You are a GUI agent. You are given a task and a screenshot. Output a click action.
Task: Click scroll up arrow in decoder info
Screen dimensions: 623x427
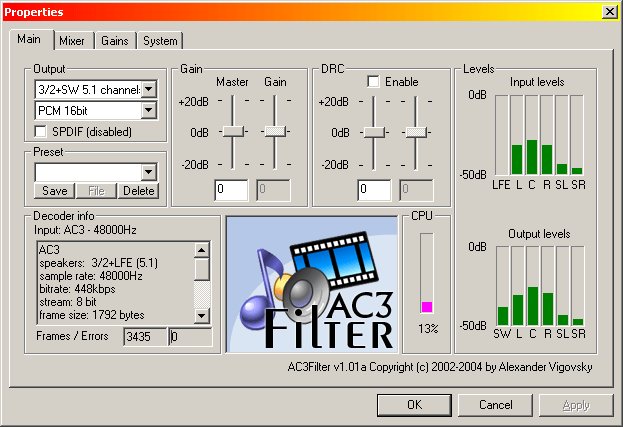point(202,250)
